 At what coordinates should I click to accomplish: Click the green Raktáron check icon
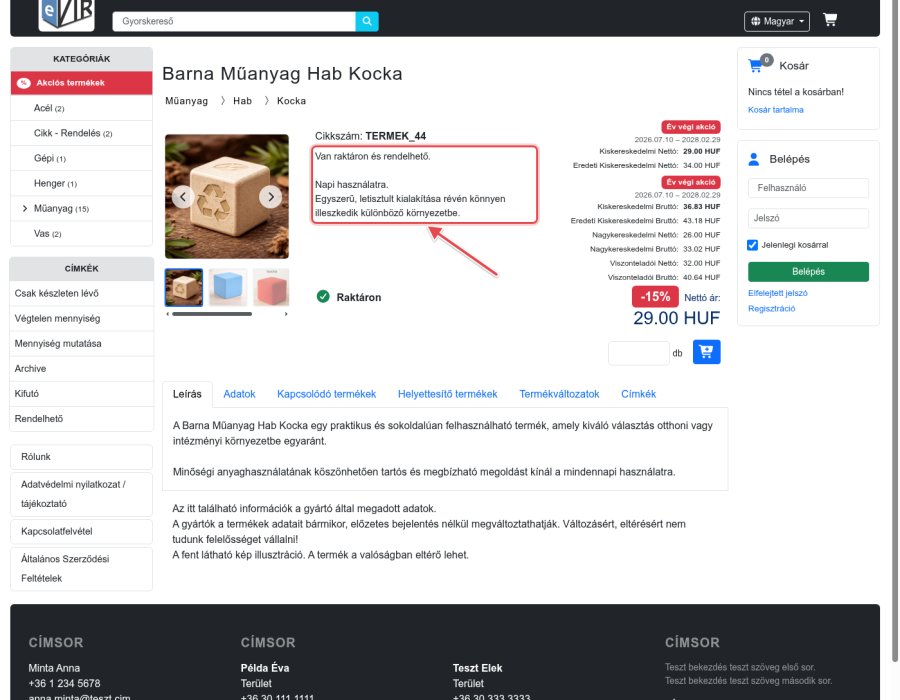[323, 297]
